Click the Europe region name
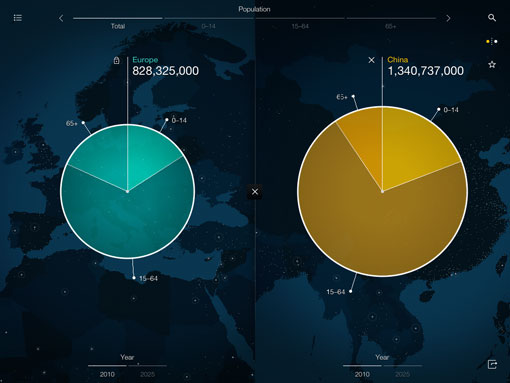 [145, 60]
